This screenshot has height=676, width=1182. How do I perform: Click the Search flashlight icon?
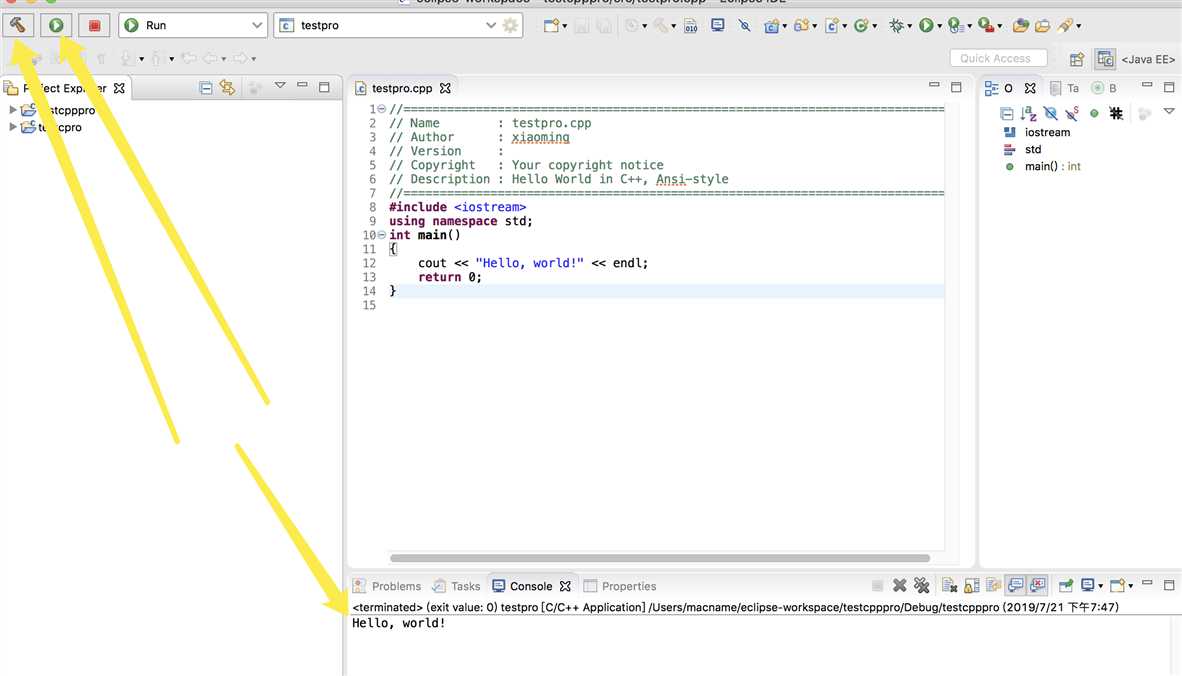pos(1065,26)
